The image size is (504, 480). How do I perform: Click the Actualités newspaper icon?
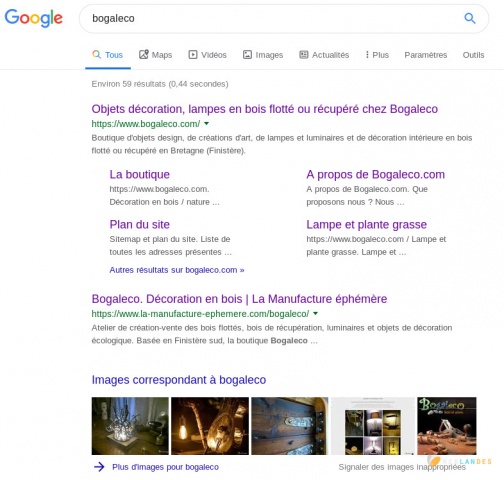[304, 54]
